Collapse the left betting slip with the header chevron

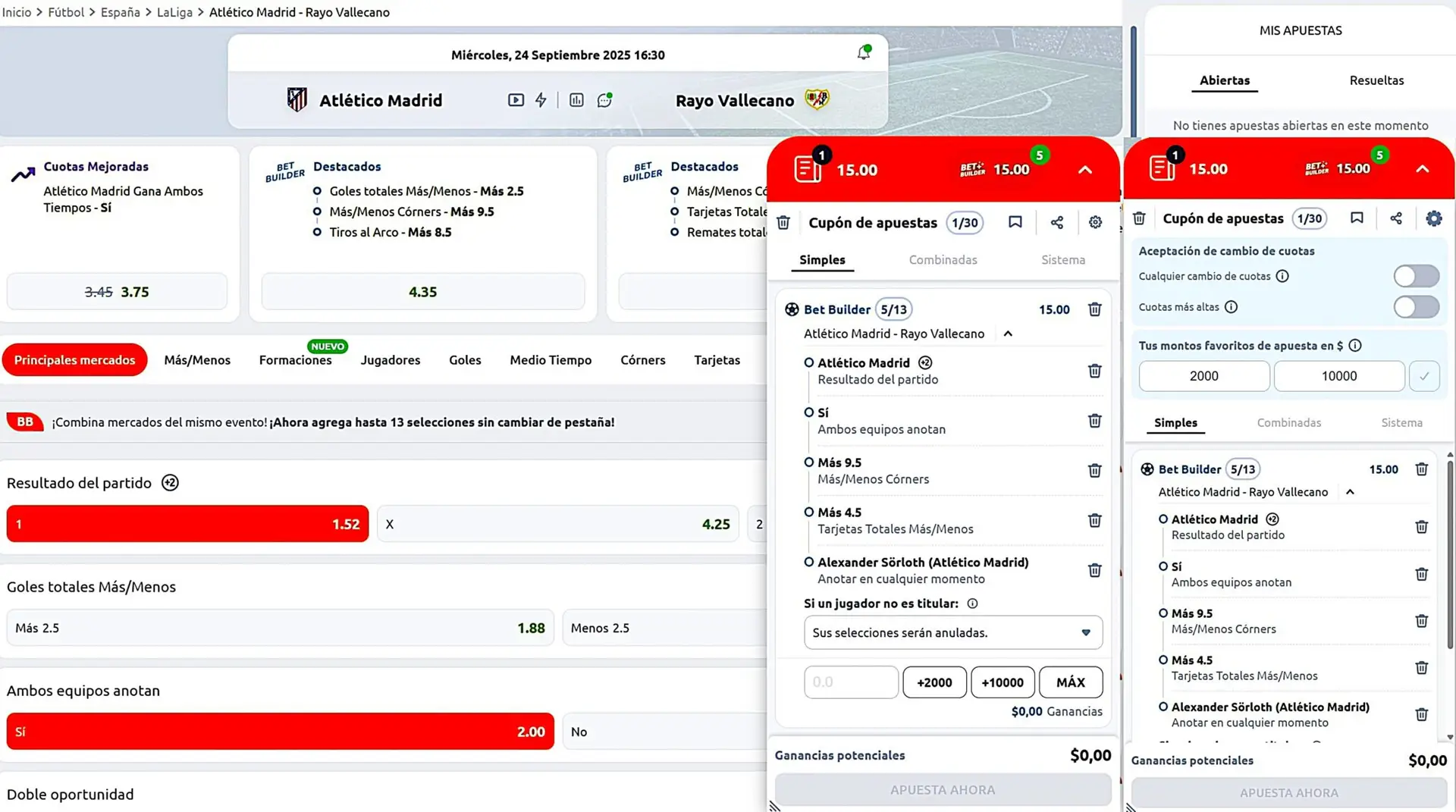pos(1085,170)
